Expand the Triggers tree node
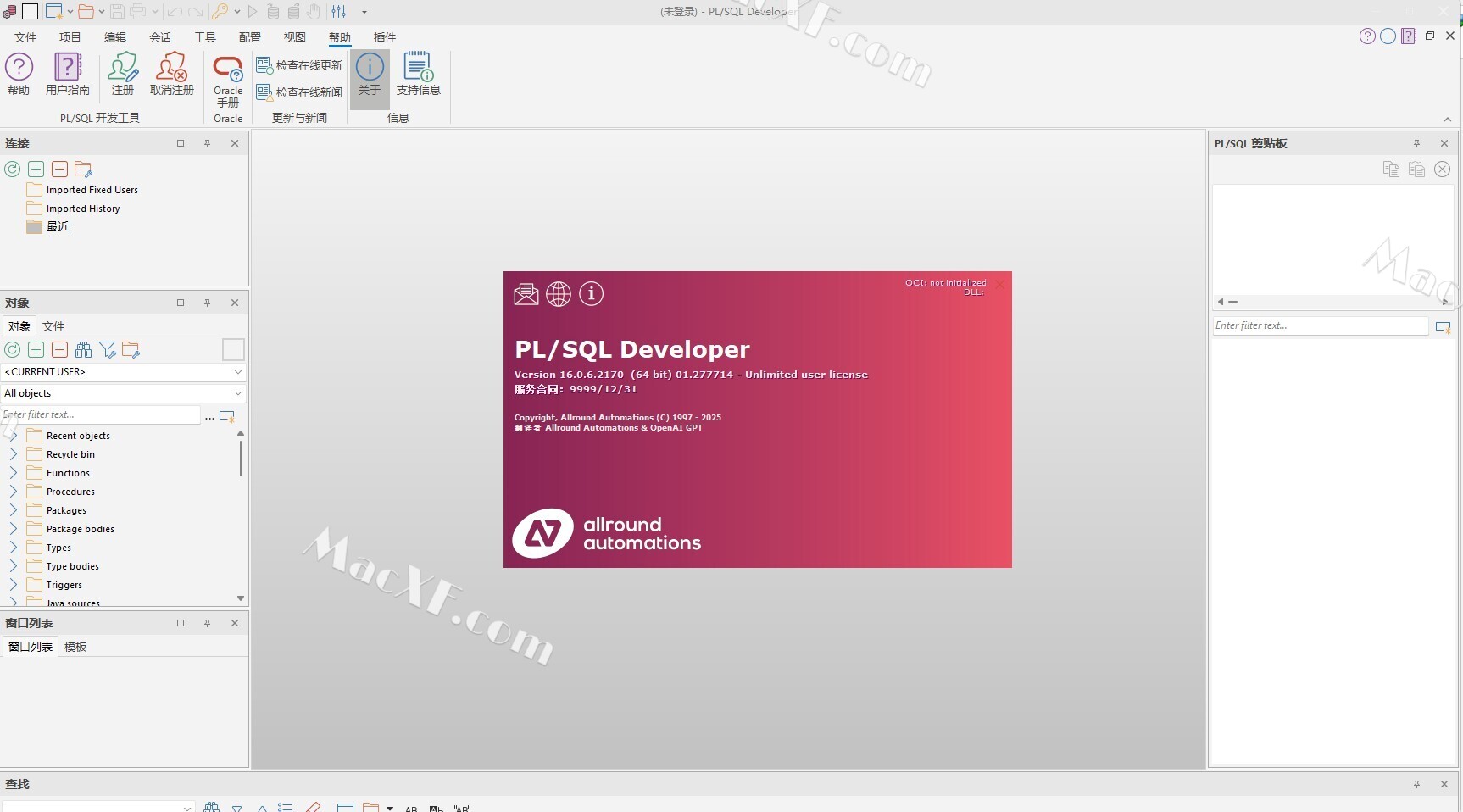1463x812 pixels. [x=14, y=585]
